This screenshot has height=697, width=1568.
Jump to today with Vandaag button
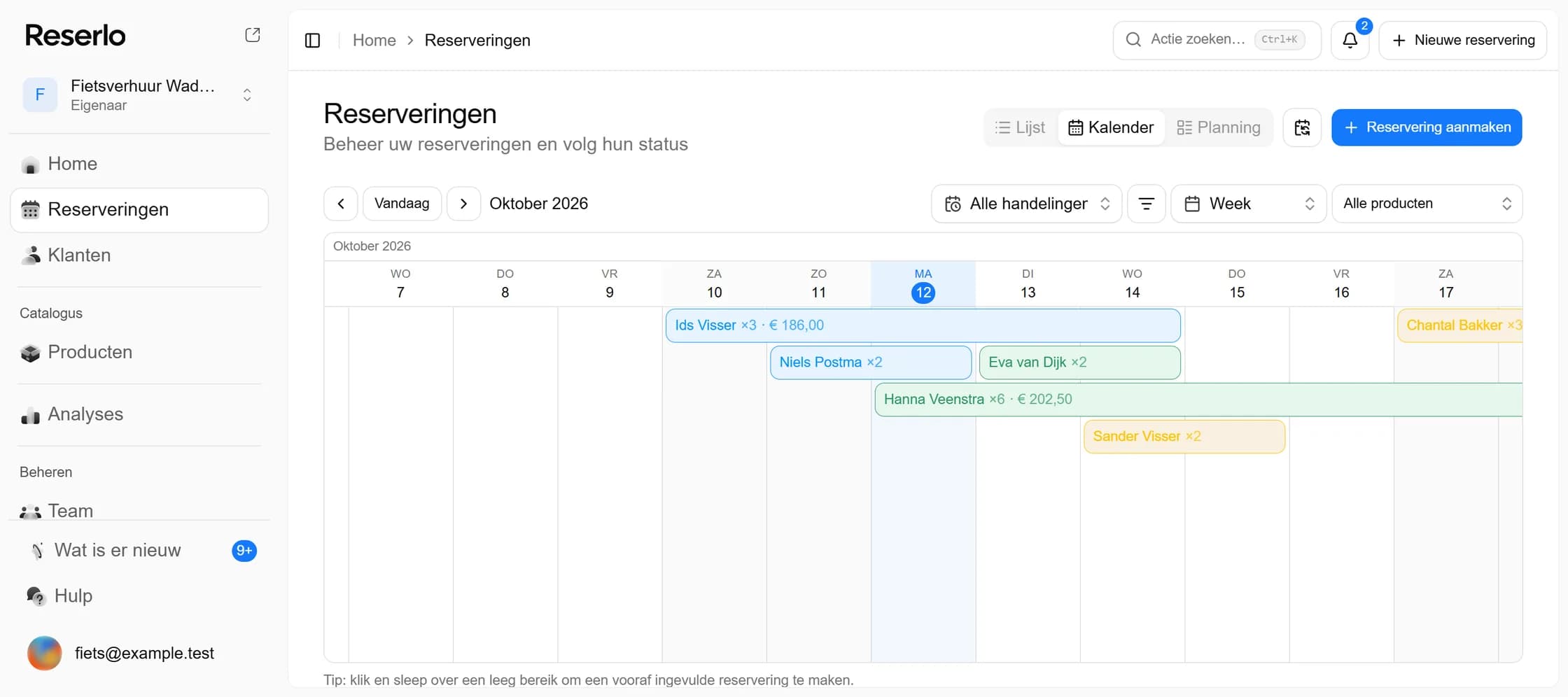[402, 204]
